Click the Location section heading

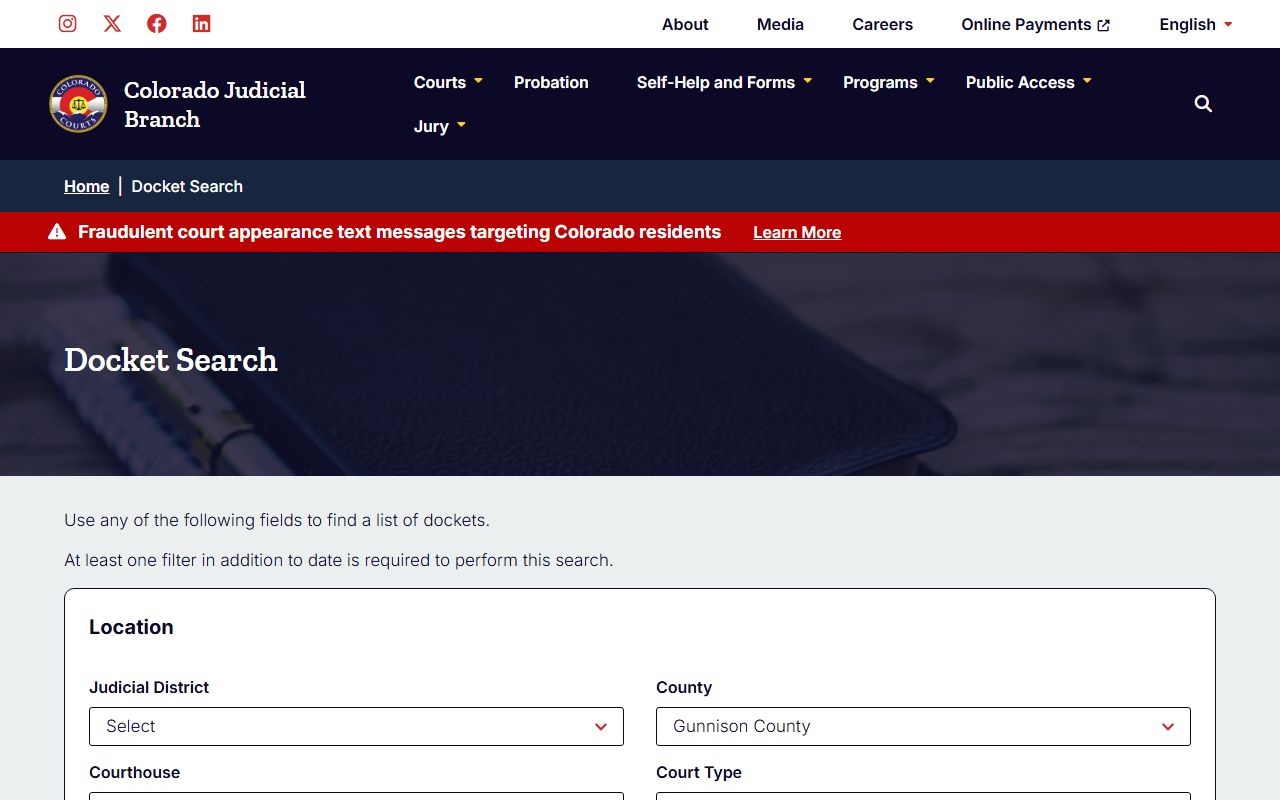point(131,627)
